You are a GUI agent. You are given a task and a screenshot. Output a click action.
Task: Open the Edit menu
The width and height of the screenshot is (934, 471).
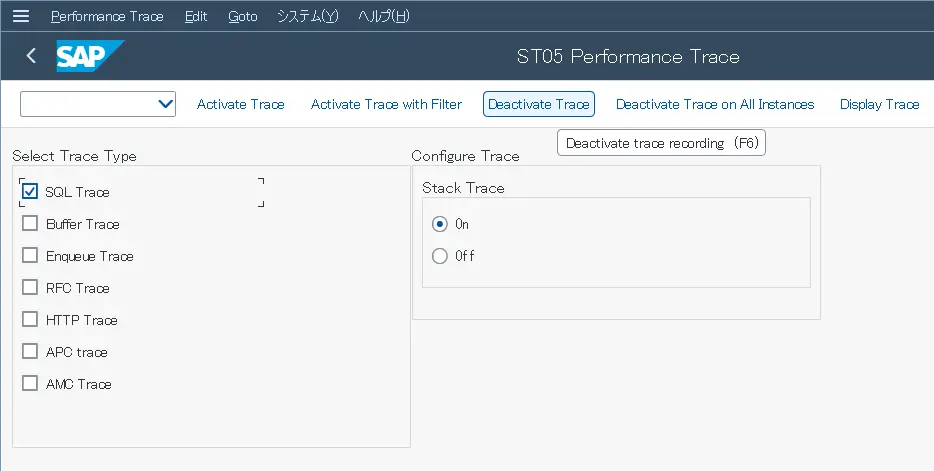[x=196, y=16]
